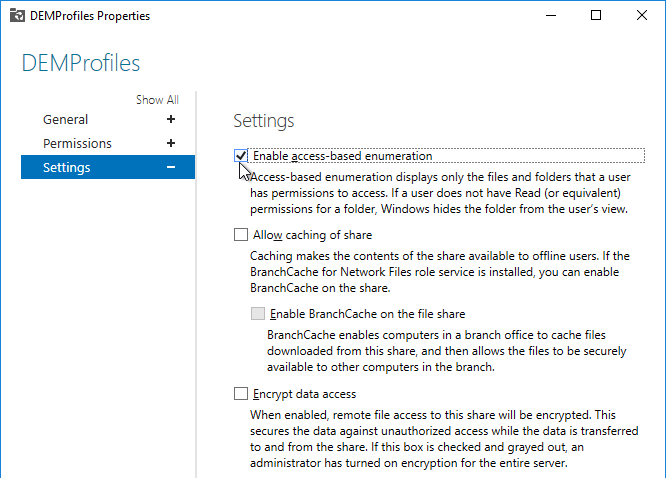
Task: Check Encrypt data access checkbox
Action: point(241,393)
